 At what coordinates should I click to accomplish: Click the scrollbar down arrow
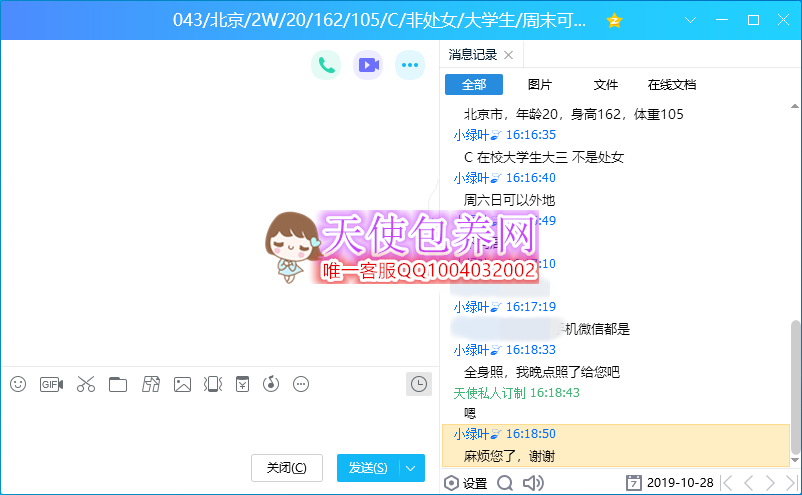coord(795,460)
